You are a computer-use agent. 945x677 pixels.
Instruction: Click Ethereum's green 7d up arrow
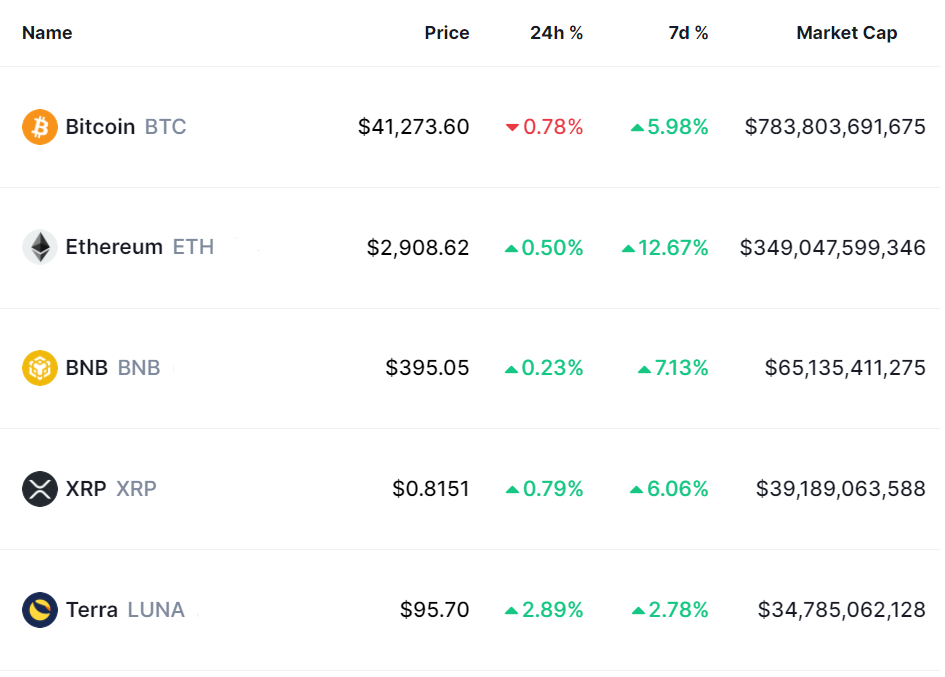(x=628, y=248)
